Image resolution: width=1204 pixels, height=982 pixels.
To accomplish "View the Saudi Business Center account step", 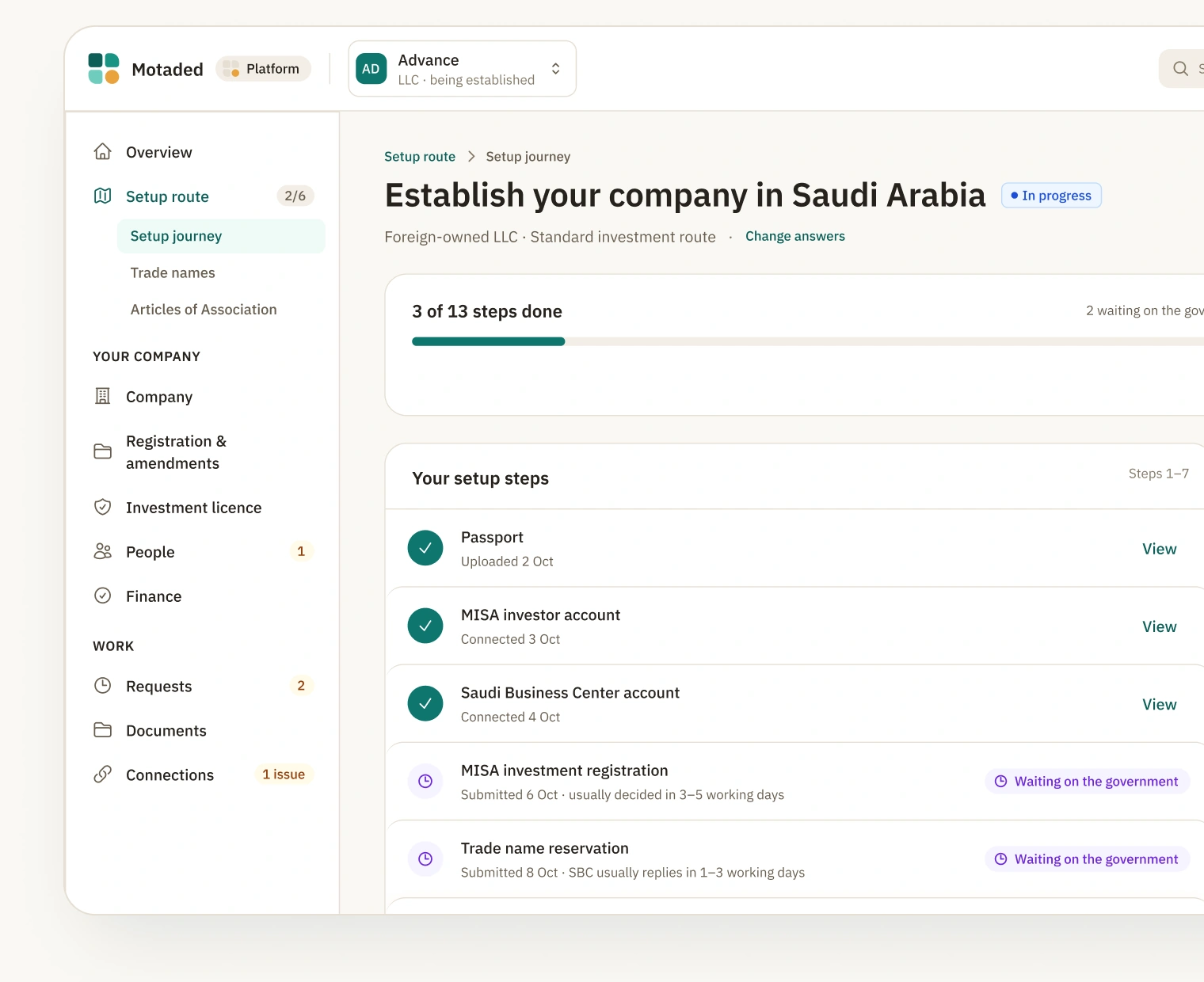I will (1160, 704).
